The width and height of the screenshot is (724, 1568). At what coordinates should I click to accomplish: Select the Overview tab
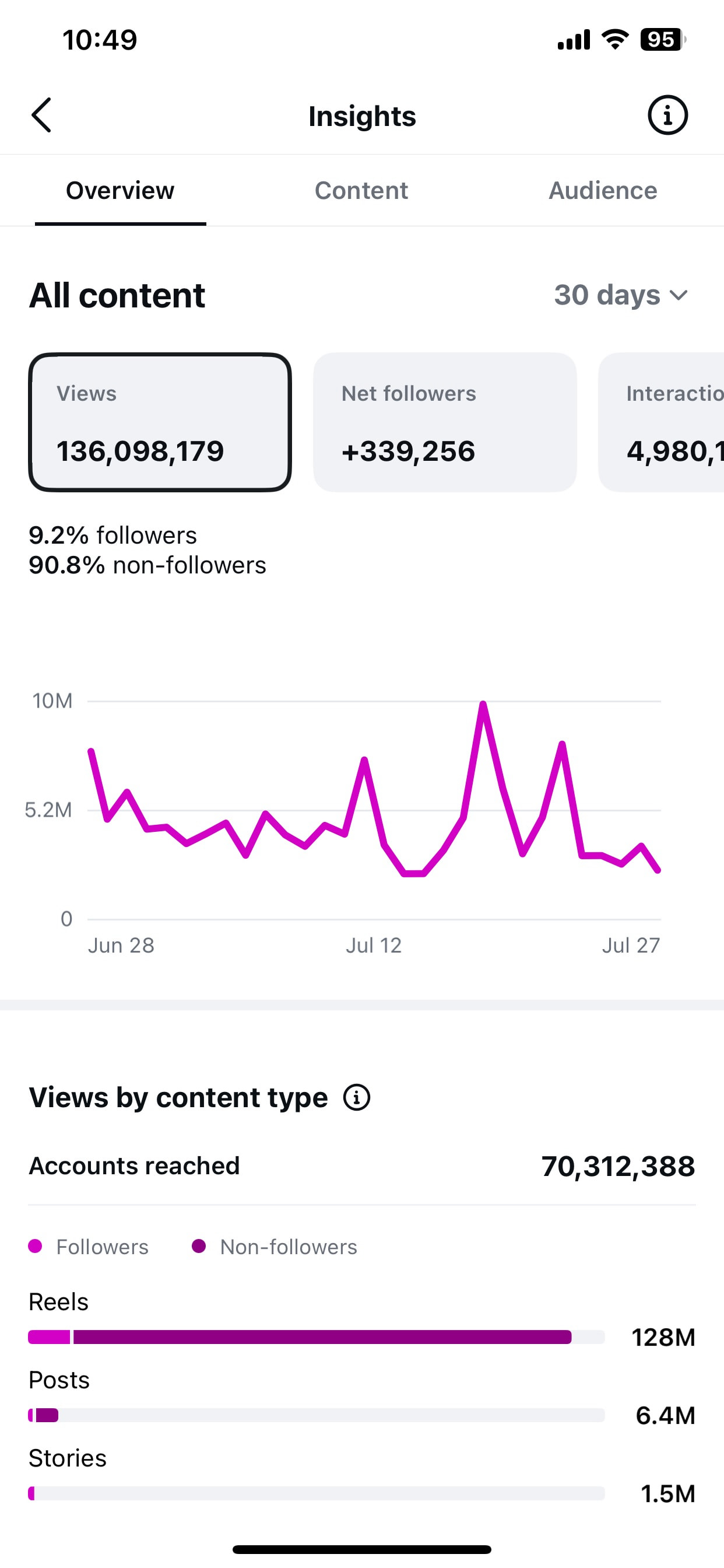tap(120, 191)
